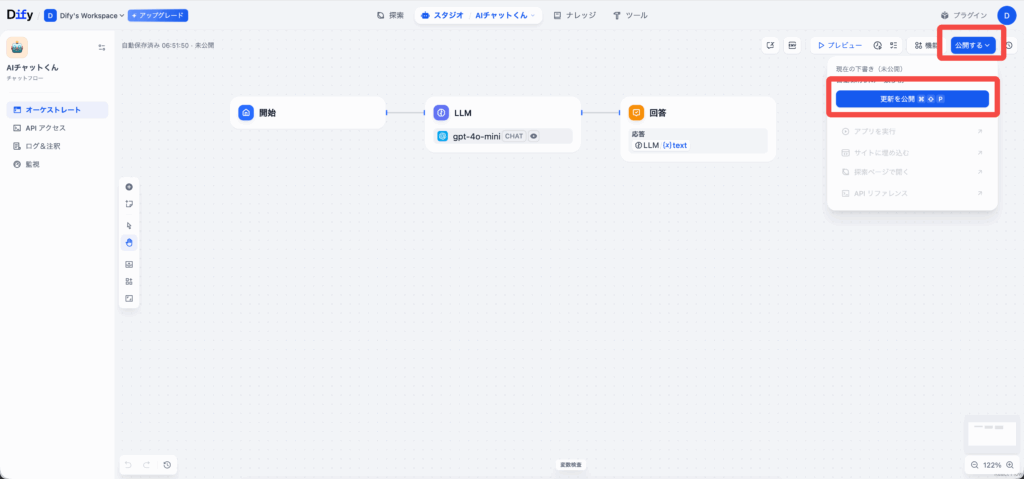Switch to pointer mode tool

129,226
